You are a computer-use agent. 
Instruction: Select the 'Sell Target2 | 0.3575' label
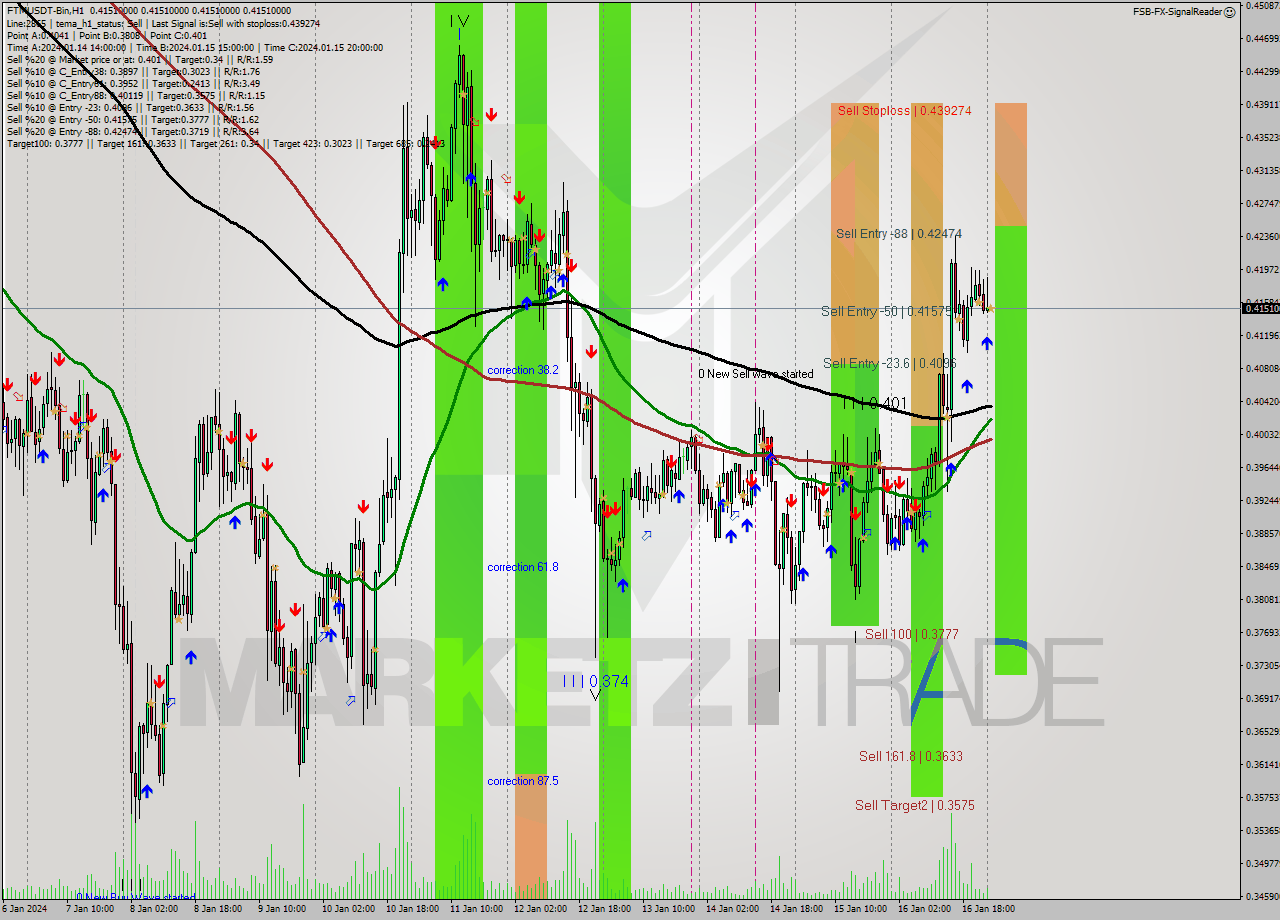(915, 805)
